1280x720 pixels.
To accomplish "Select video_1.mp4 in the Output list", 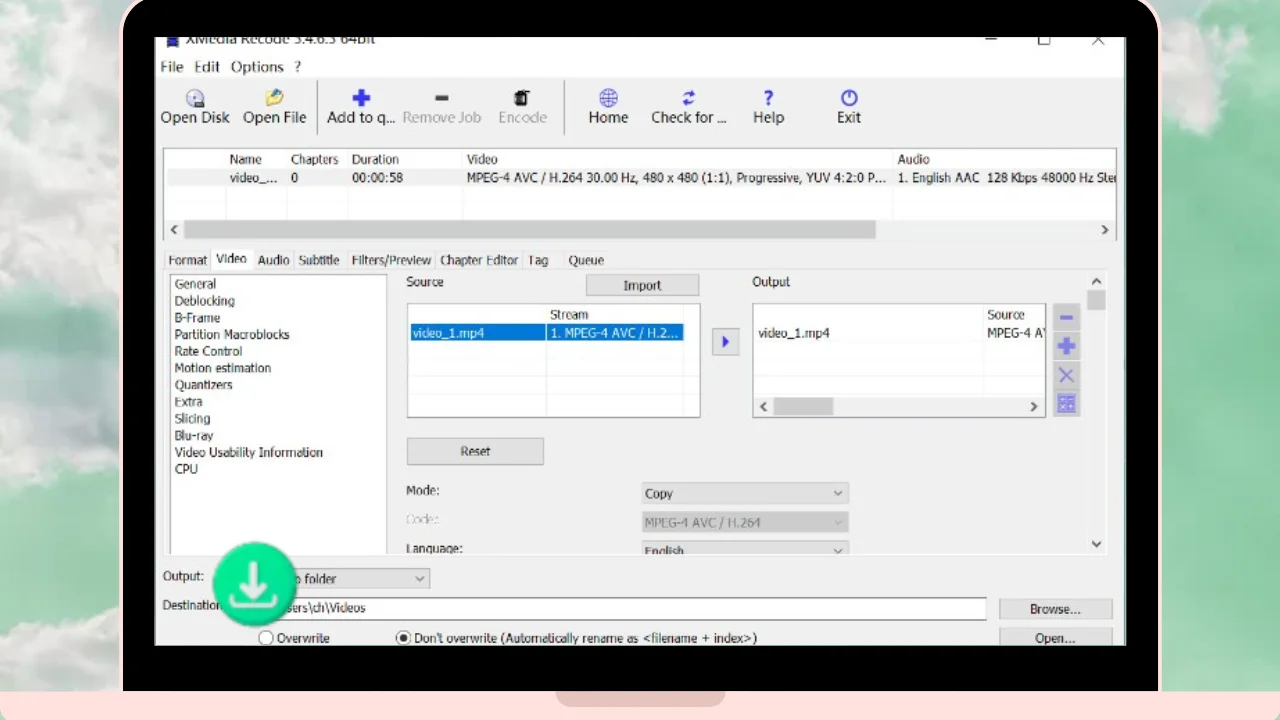I will click(794, 333).
